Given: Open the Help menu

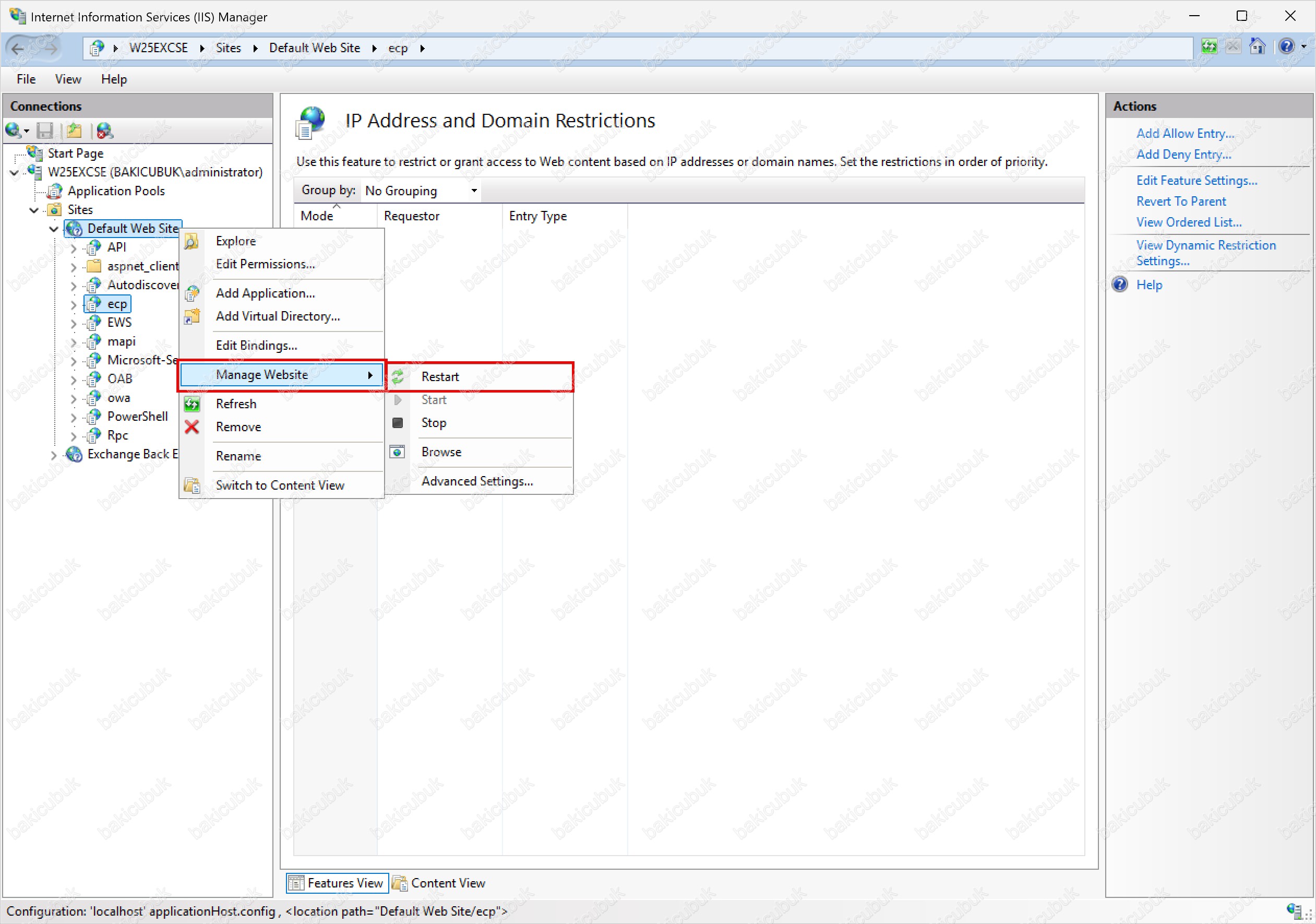Looking at the screenshot, I should pyautogui.click(x=113, y=79).
